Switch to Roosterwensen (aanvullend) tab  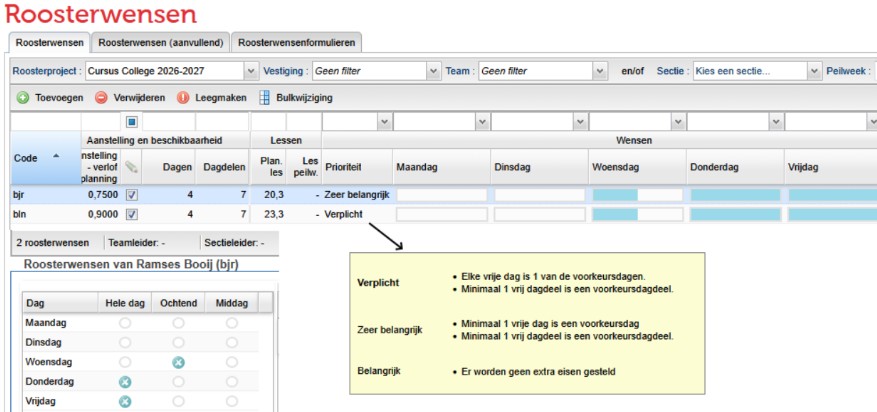(161, 42)
